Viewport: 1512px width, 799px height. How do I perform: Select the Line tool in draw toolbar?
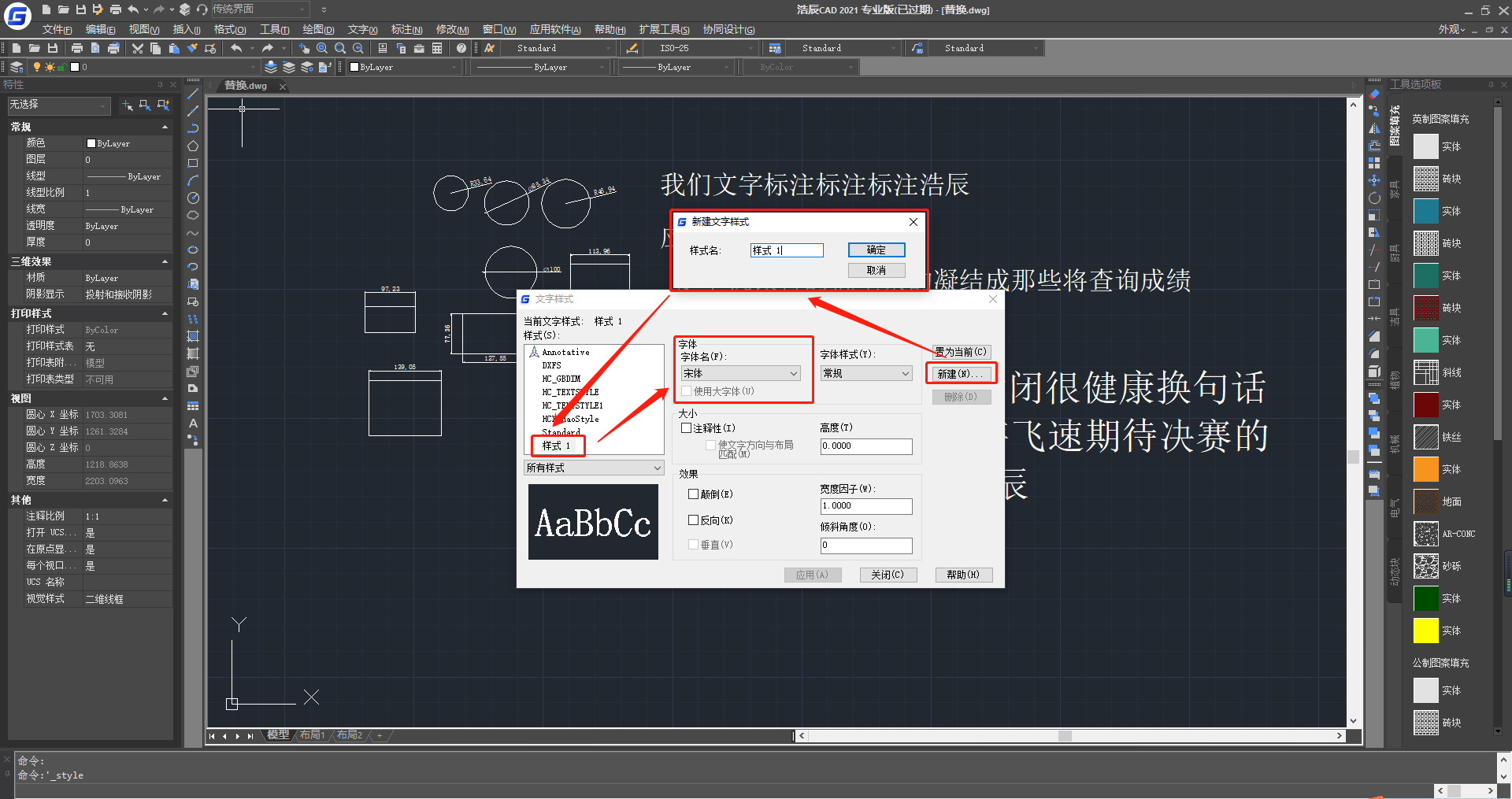193,94
